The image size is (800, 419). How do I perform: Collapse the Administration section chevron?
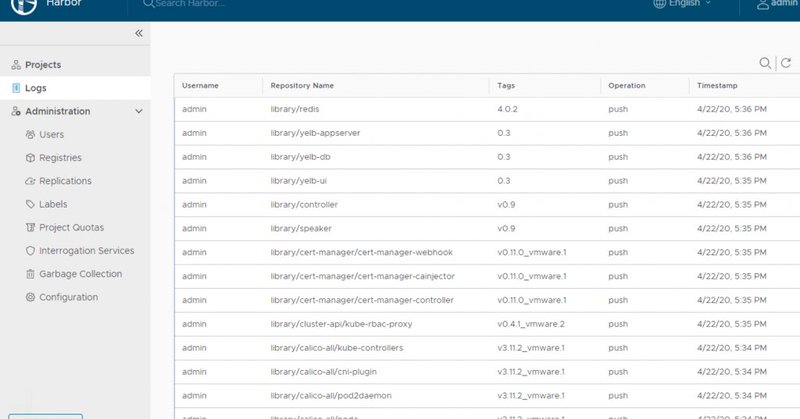pyautogui.click(x=138, y=111)
